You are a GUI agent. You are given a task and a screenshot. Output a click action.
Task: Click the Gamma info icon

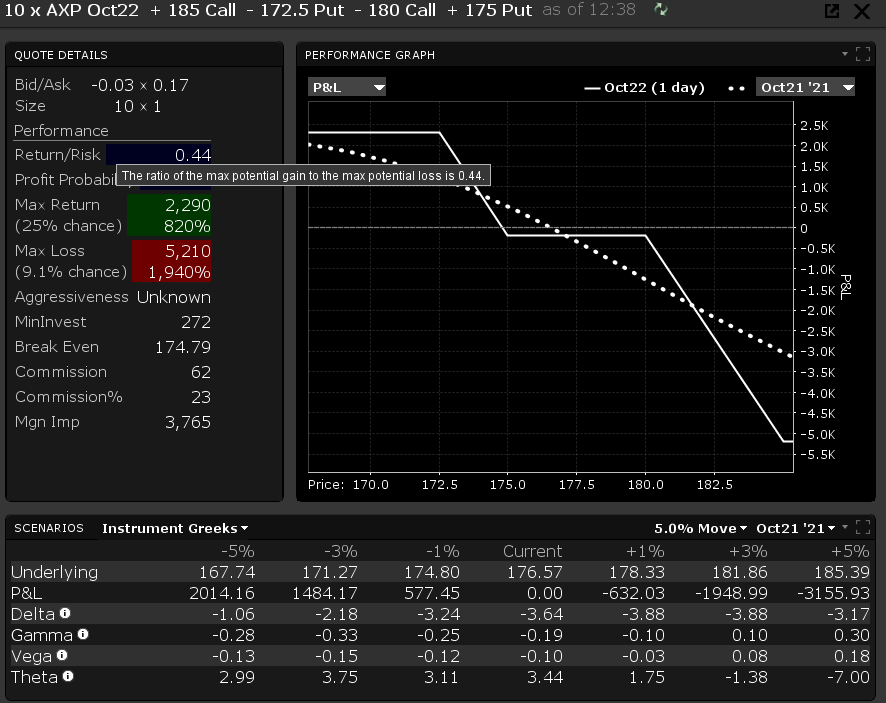[83, 634]
